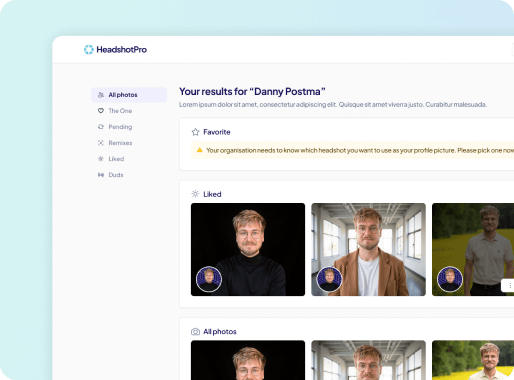Image resolution: width=514 pixels, height=380 pixels.
Task: Open yellow flower field photo under All photos
Action: 473,360
